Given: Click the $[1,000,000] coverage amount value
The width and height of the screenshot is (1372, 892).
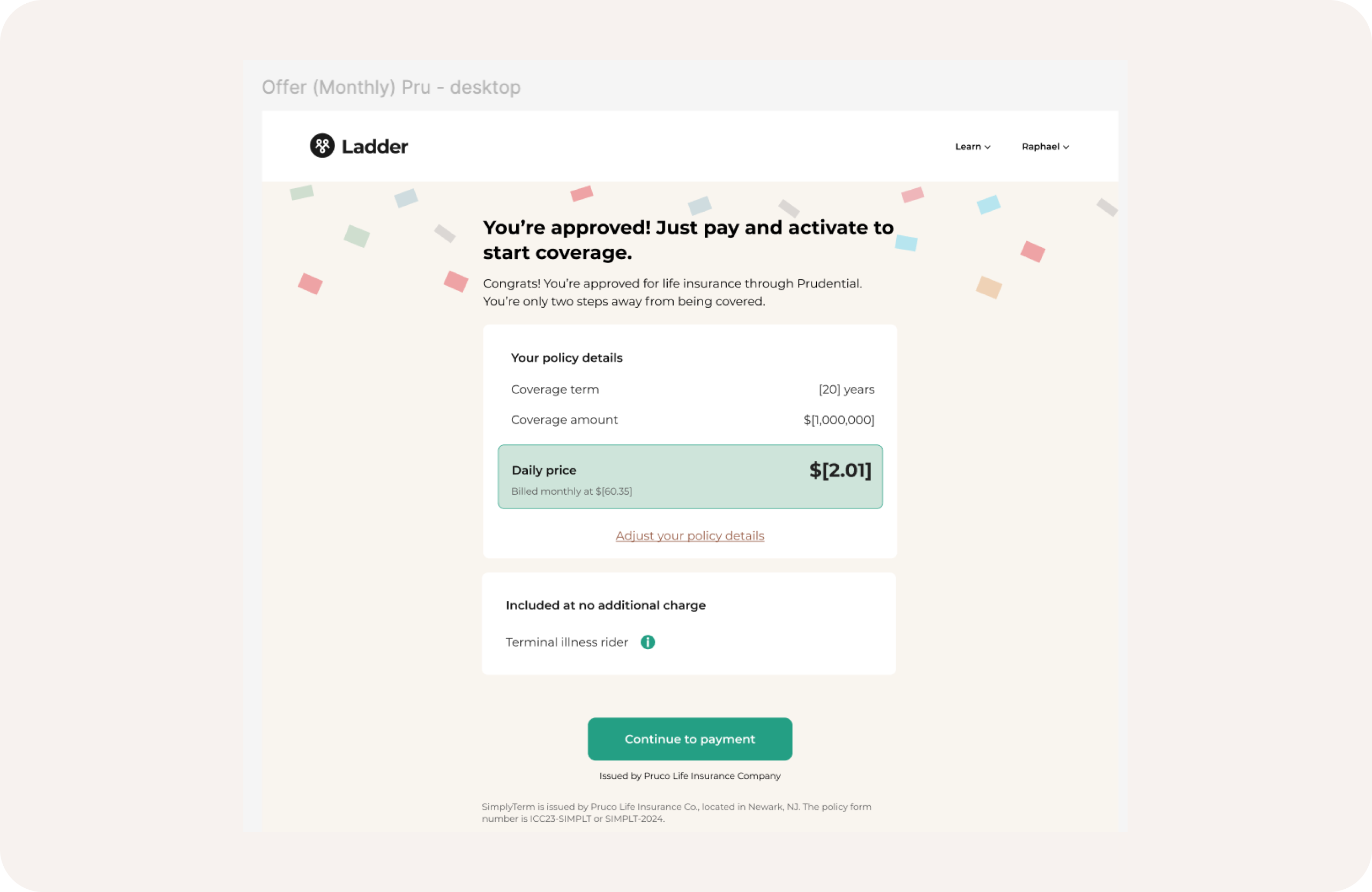Looking at the screenshot, I should click(x=838, y=420).
